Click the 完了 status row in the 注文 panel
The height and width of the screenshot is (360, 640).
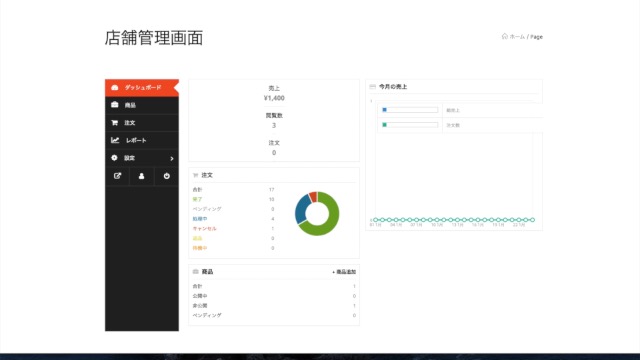click(x=233, y=200)
